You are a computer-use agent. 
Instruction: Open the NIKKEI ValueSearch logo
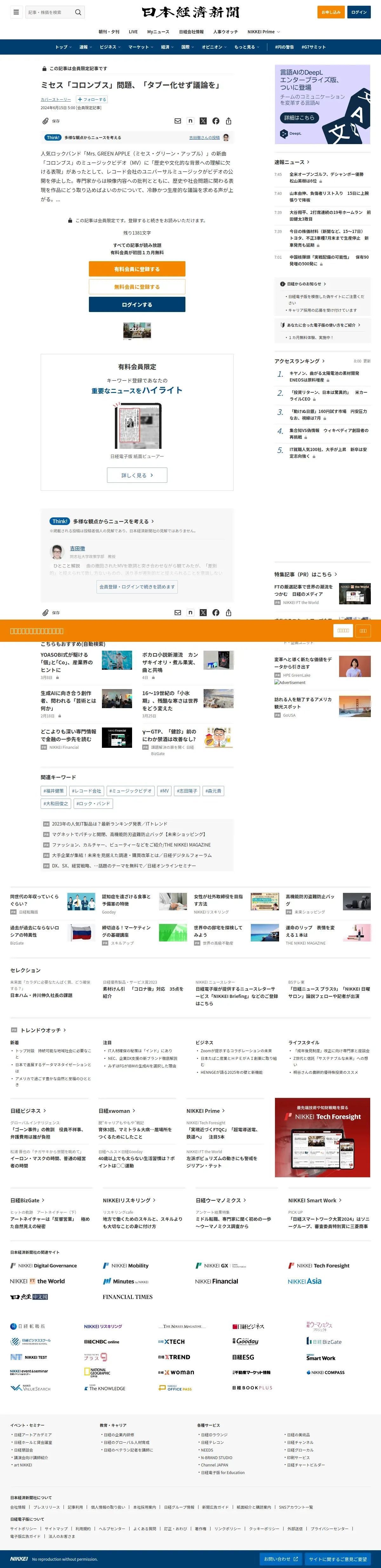pyautogui.click(x=30, y=1388)
